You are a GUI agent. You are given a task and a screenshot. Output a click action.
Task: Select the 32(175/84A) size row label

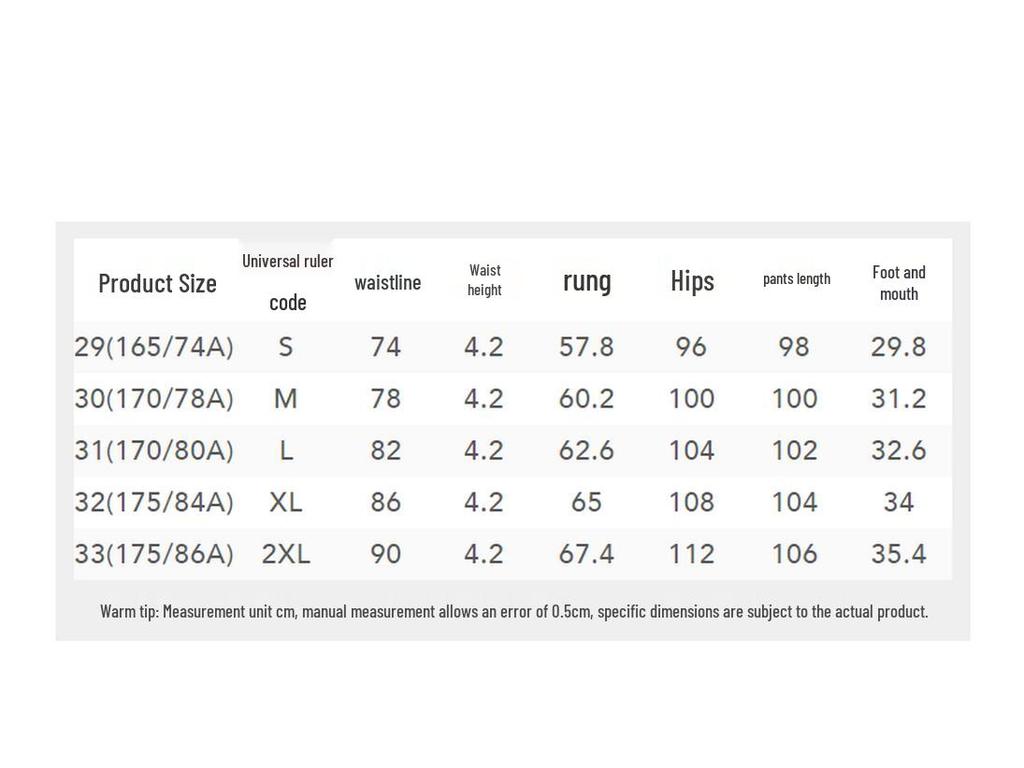(x=154, y=502)
